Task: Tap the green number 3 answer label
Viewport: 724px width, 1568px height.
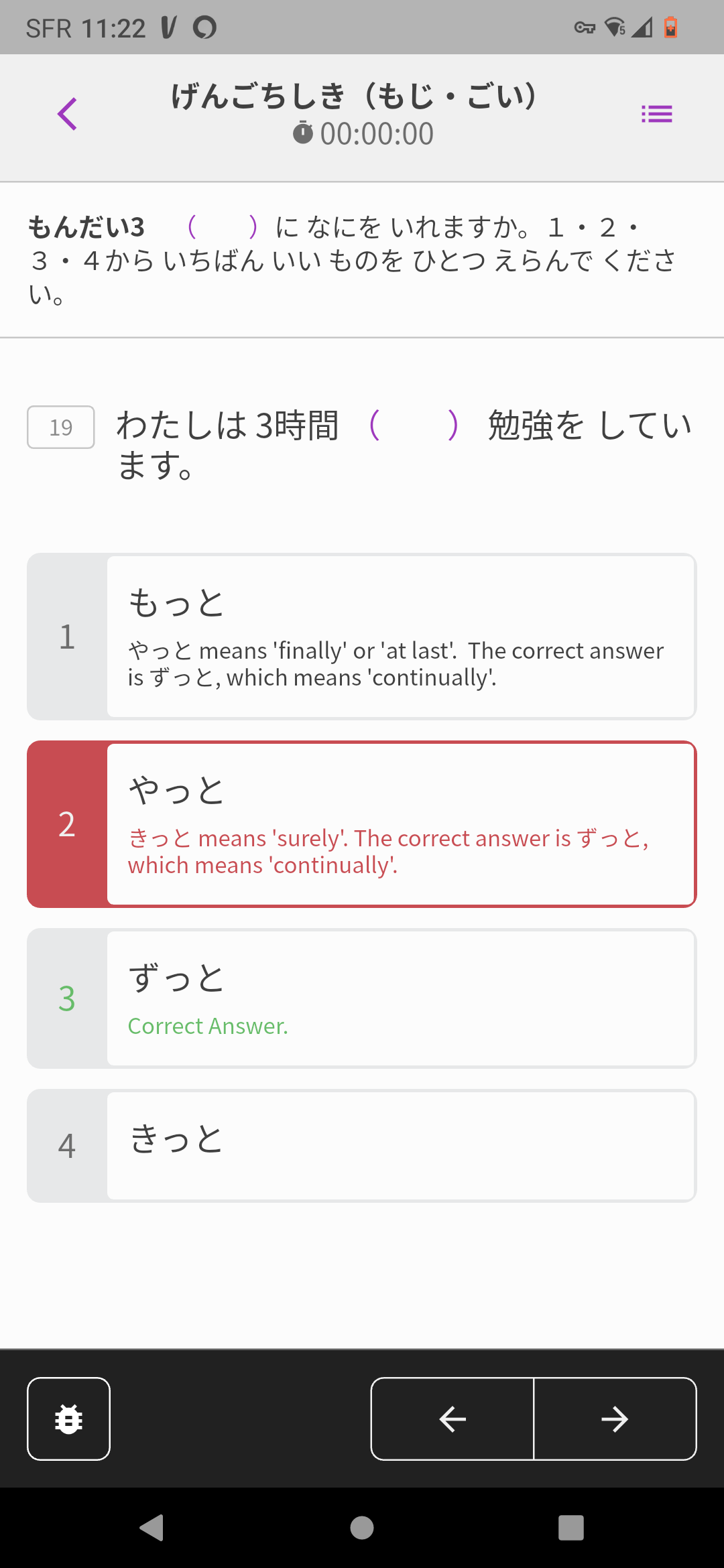Action: click(x=67, y=998)
